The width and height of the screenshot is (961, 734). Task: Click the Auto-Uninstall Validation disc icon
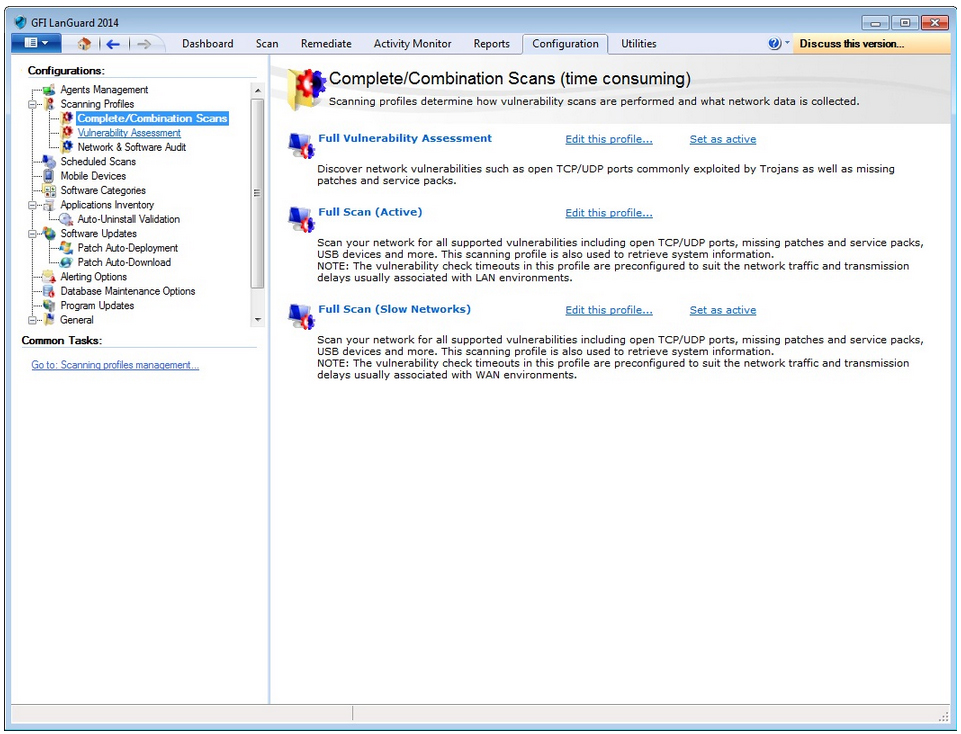pyautogui.click(x=67, y=219)
